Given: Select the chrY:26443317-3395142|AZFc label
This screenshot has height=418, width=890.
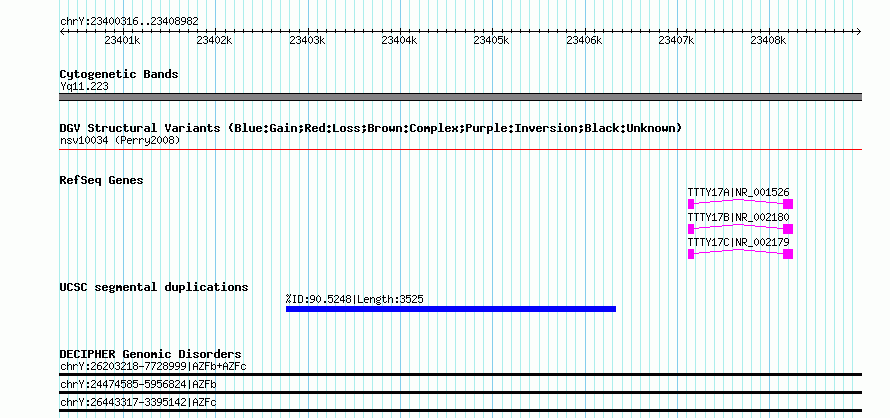Looking at the screenshot, I should (138, 403).
